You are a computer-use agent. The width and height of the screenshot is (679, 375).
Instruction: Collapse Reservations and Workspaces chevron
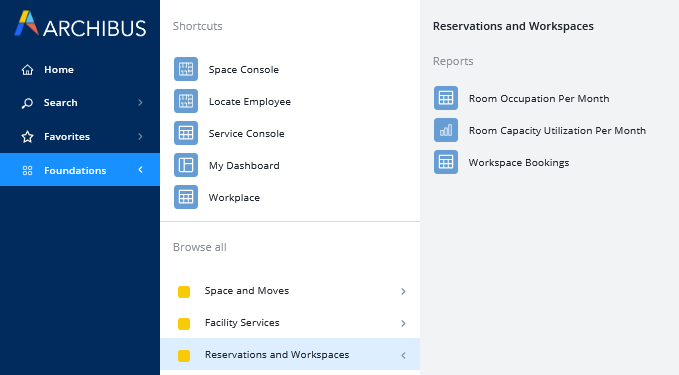(x=403, y=356)
